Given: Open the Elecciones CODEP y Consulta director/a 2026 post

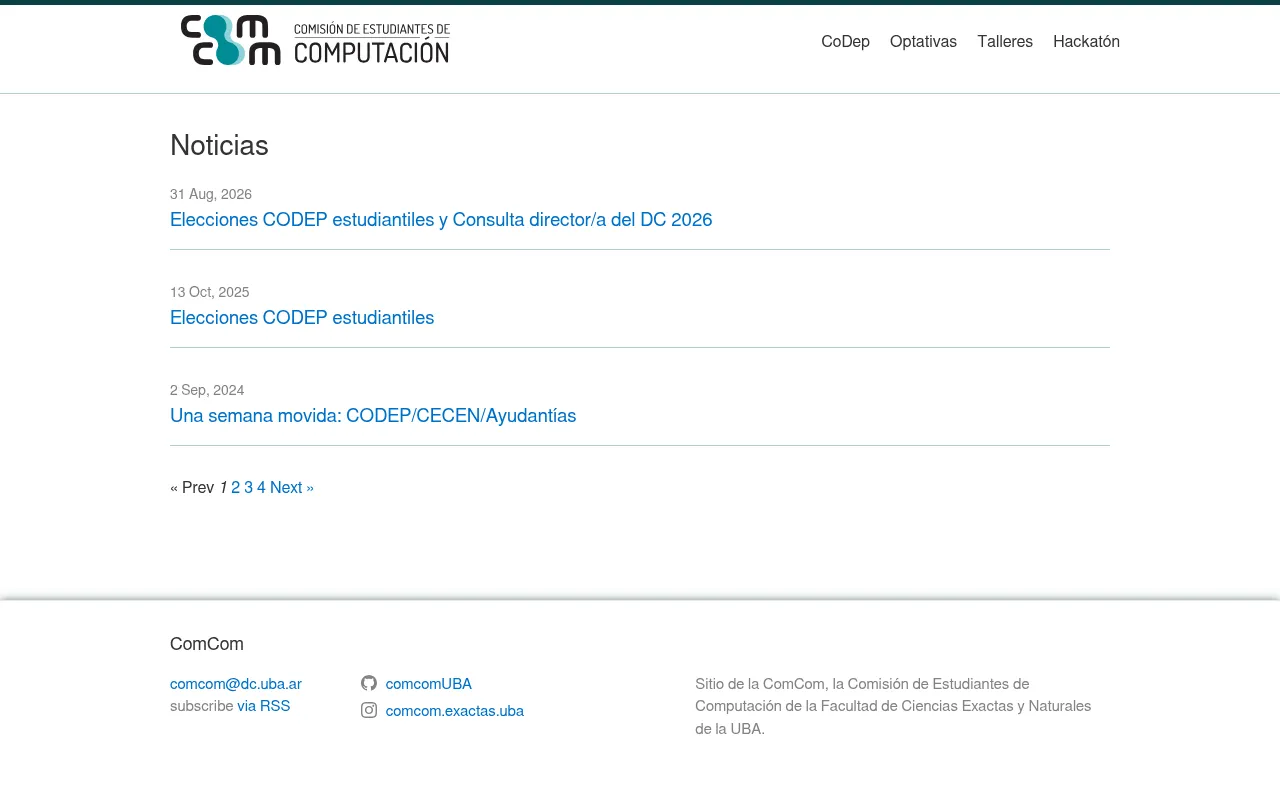Looking at the screenshot, I should point(441,219).
